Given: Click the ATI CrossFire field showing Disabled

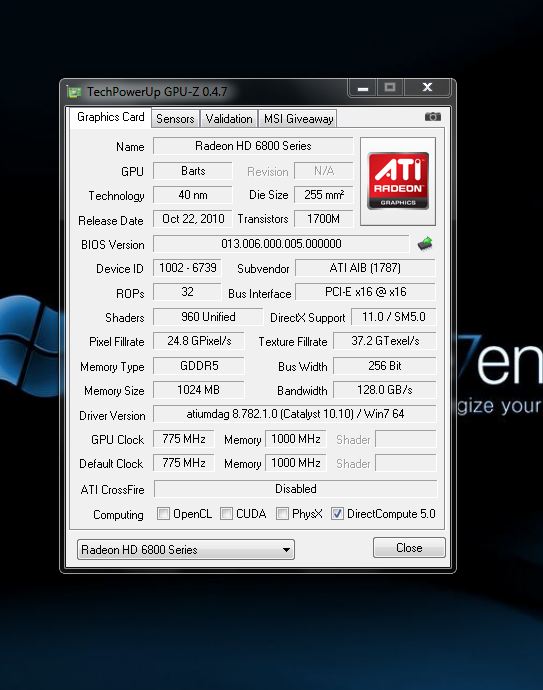Looking at the screenshot, I should (x=296, y=489).
